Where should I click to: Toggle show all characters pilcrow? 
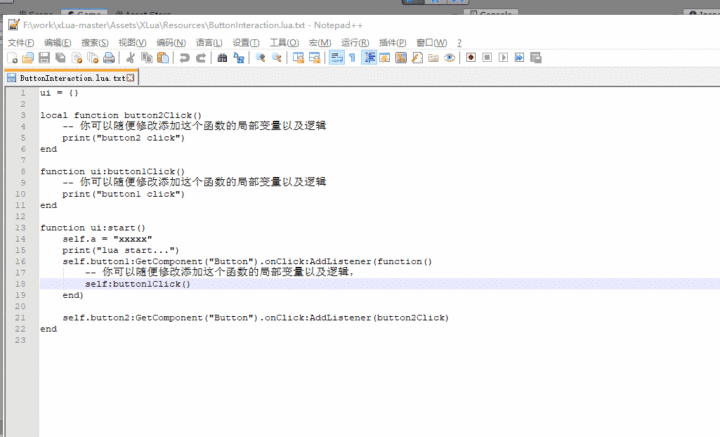353,58
